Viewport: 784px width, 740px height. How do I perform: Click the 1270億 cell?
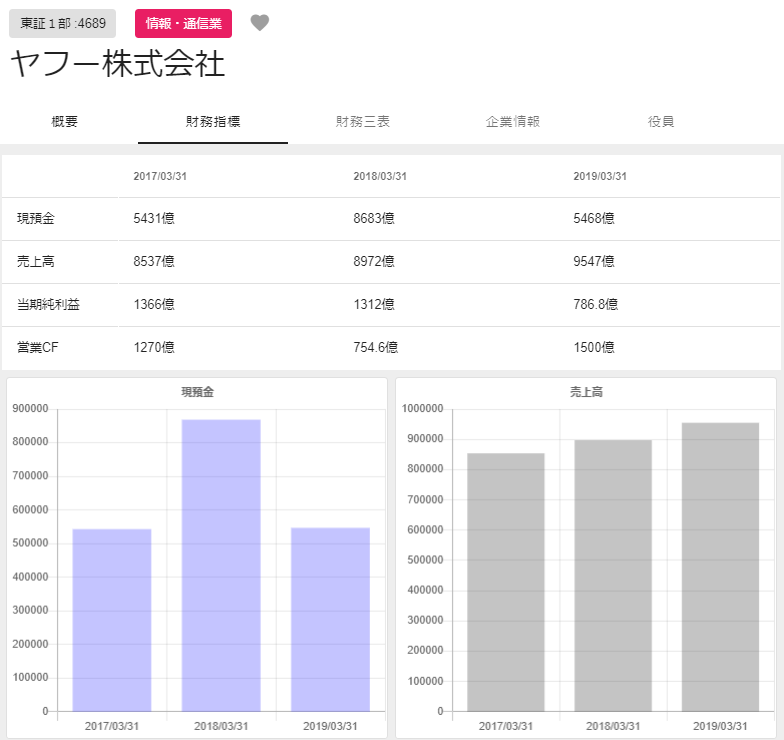click(154, 348)
